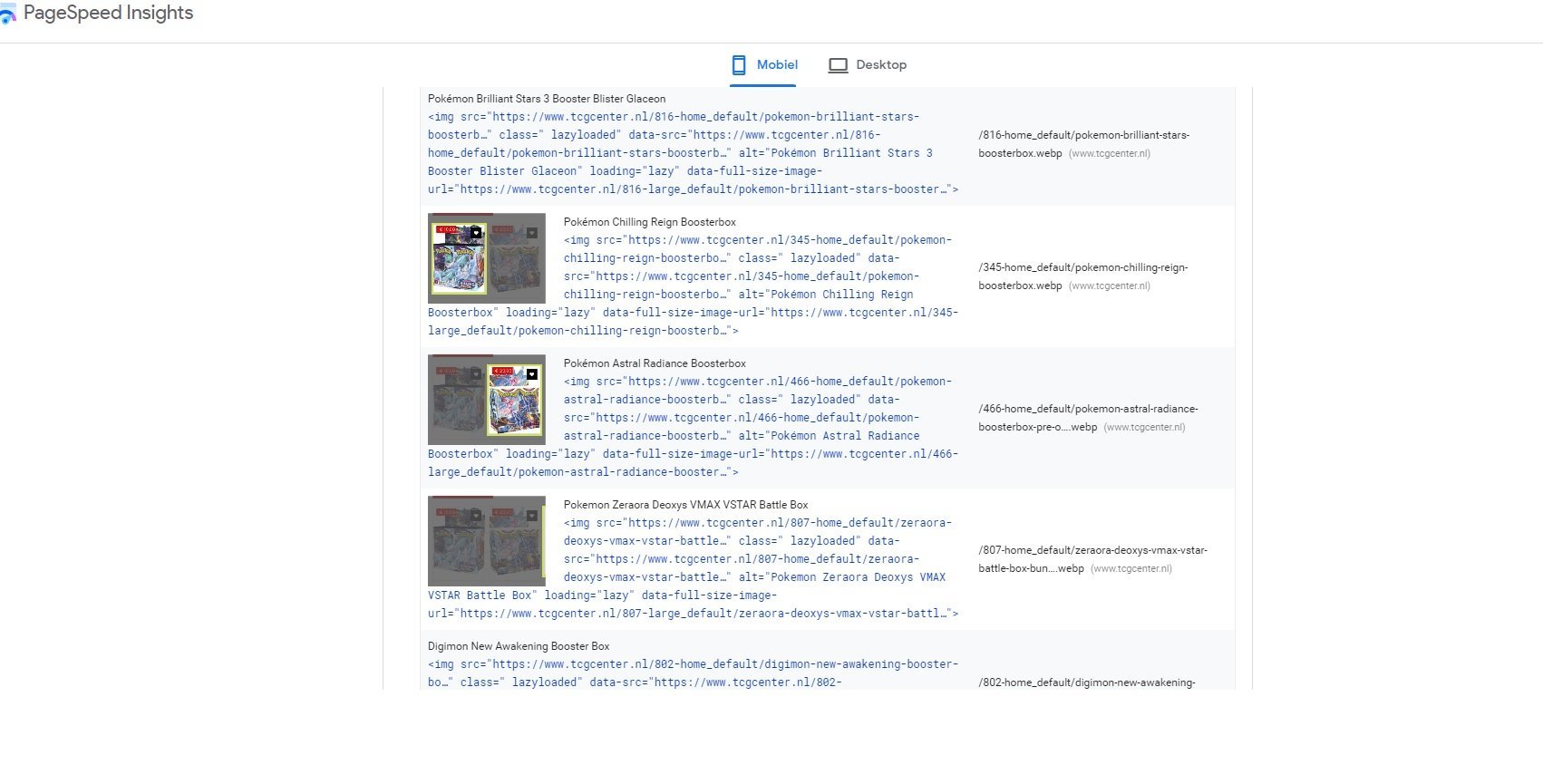Click the mobile phone icon
This screenshot has width=1543, height=784.
739,65
